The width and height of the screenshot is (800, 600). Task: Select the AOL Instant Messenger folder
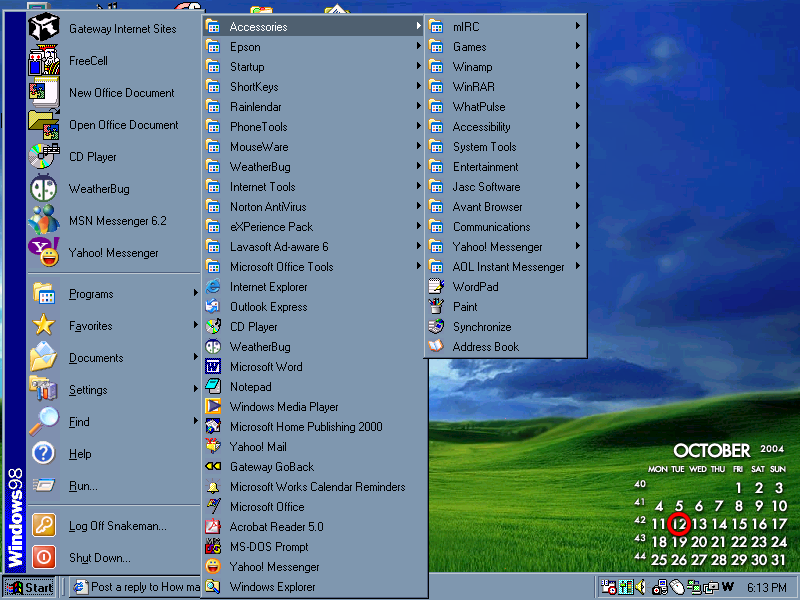506,267
